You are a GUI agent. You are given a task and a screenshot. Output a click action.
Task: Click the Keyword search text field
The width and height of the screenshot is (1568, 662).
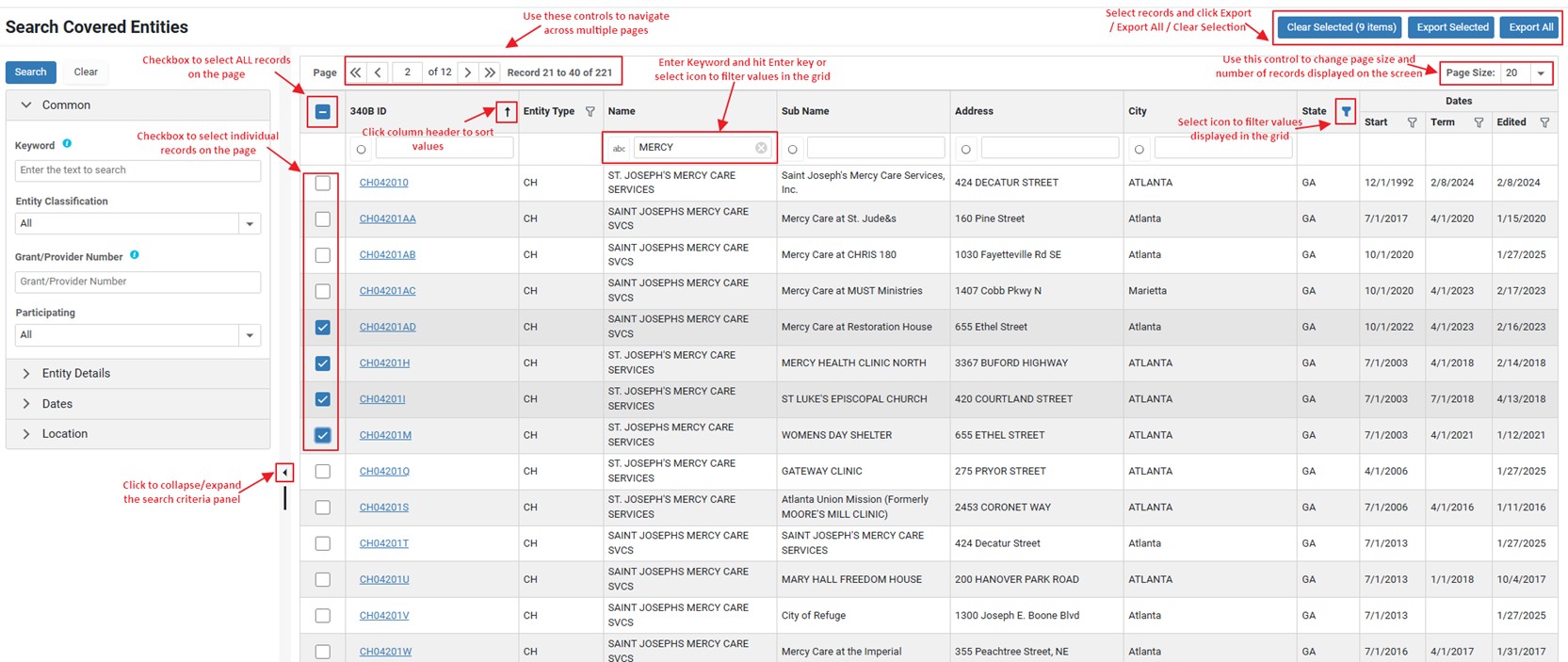pyautogui.click(x=137, y=170)
